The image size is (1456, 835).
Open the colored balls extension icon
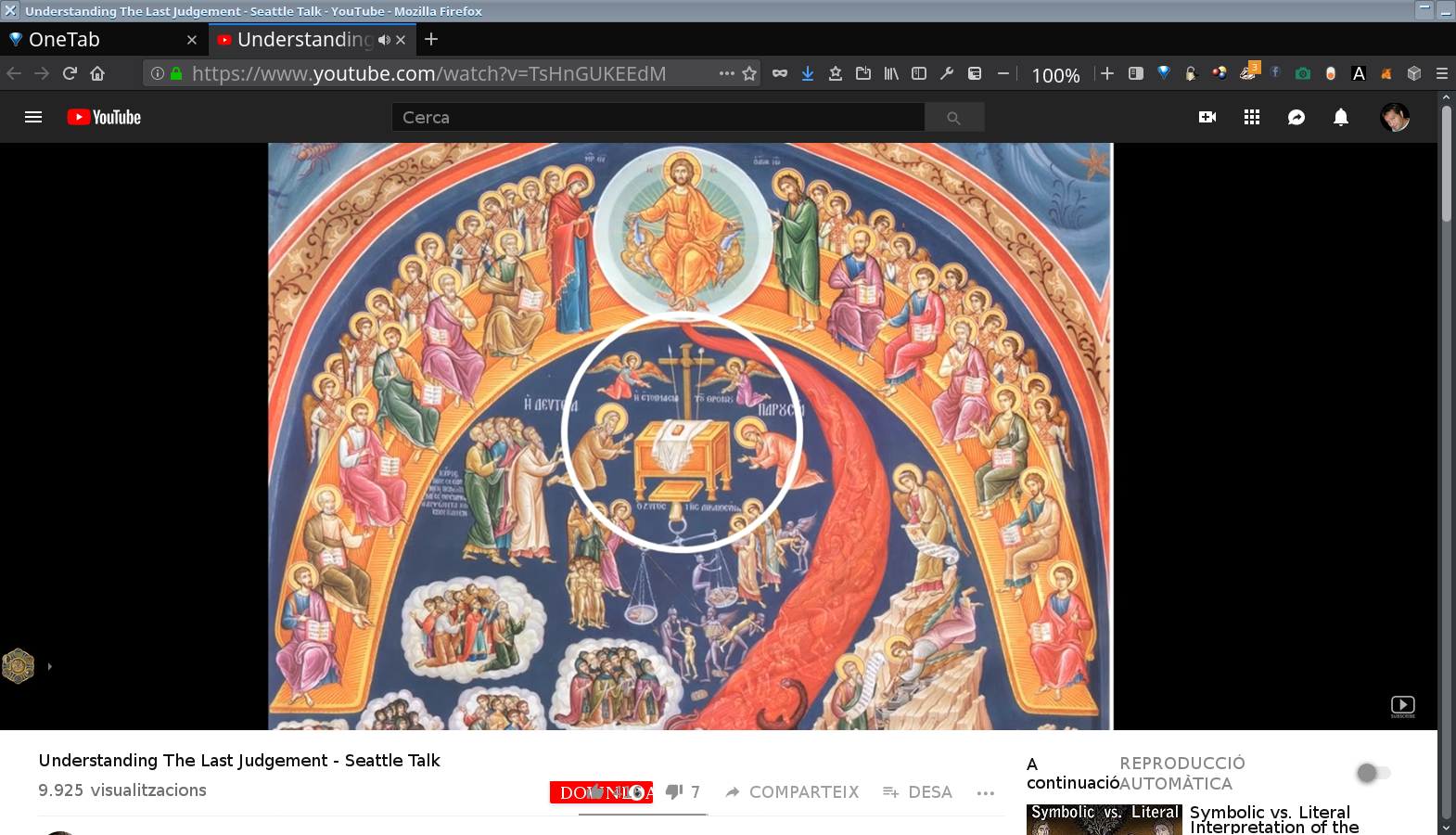pos(1220,73)
